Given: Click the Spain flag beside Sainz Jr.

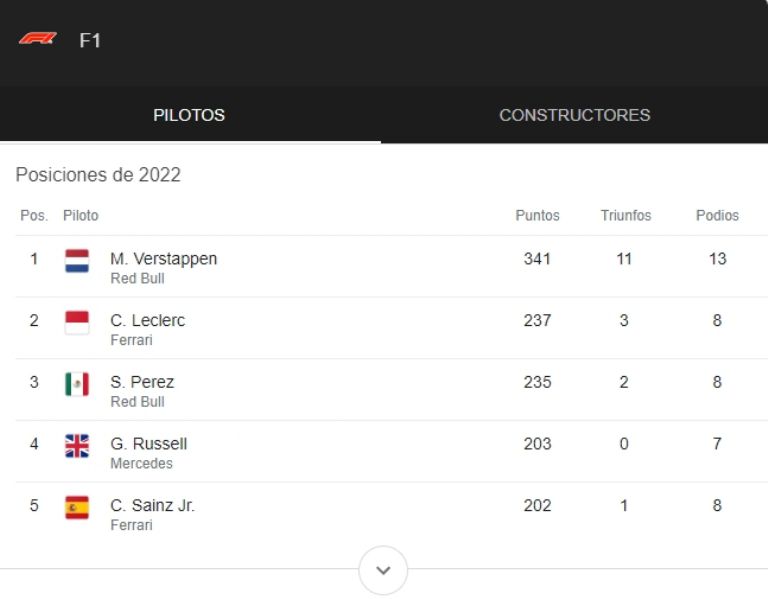Looking at the screenshot, I should point(77,507).
